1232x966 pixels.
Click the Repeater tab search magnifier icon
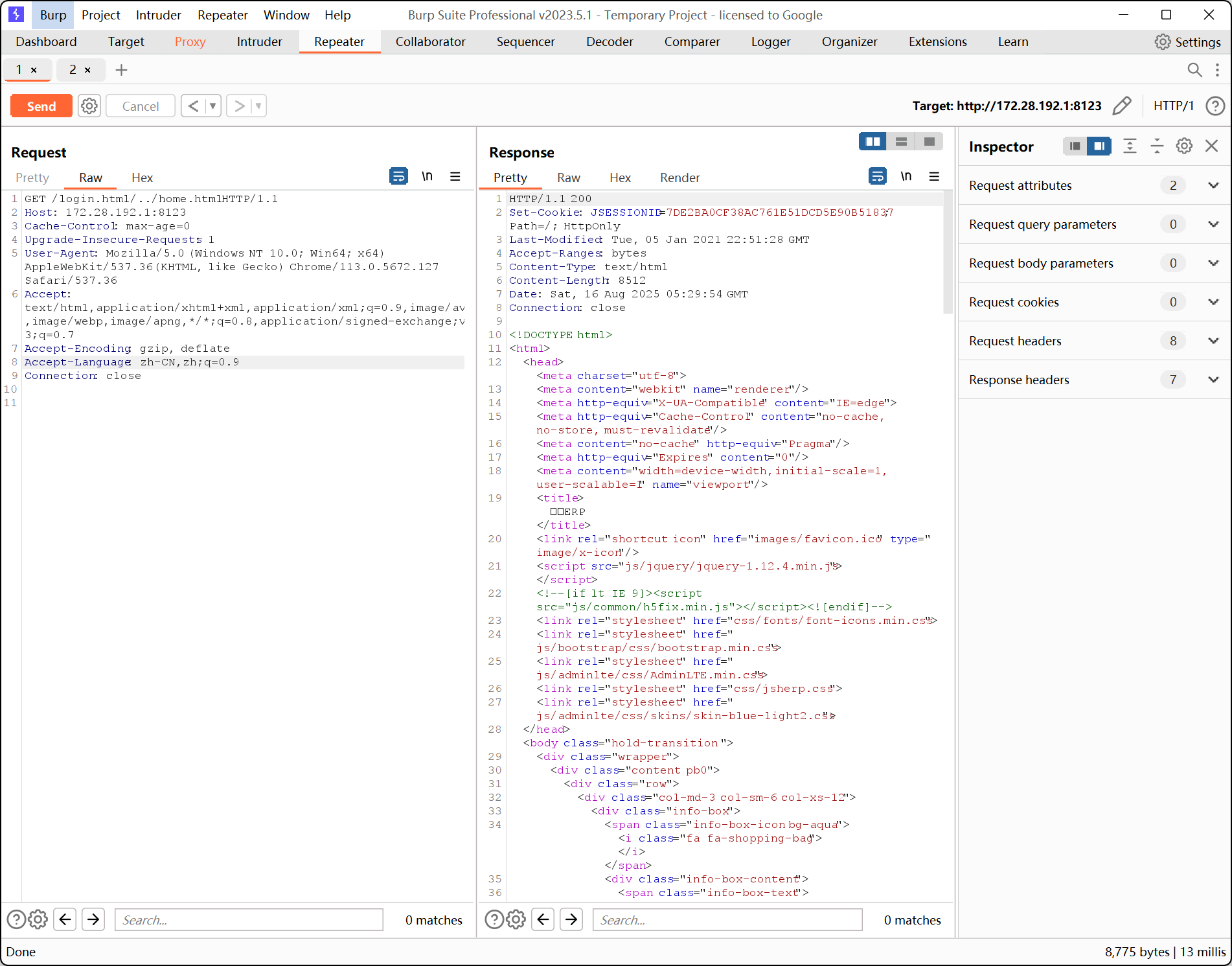click(1194, 70)
